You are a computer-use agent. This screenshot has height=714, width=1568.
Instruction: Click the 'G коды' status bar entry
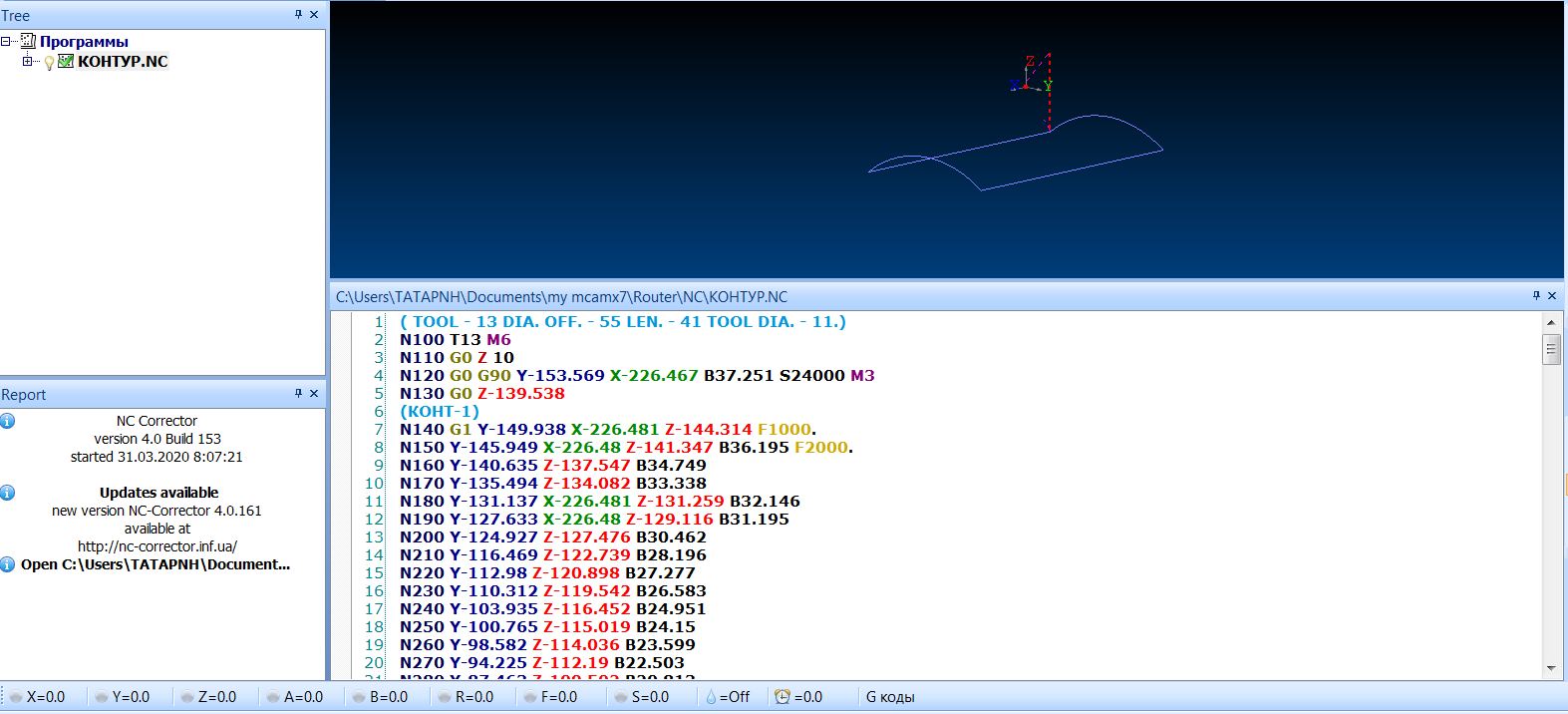point(890,697)
